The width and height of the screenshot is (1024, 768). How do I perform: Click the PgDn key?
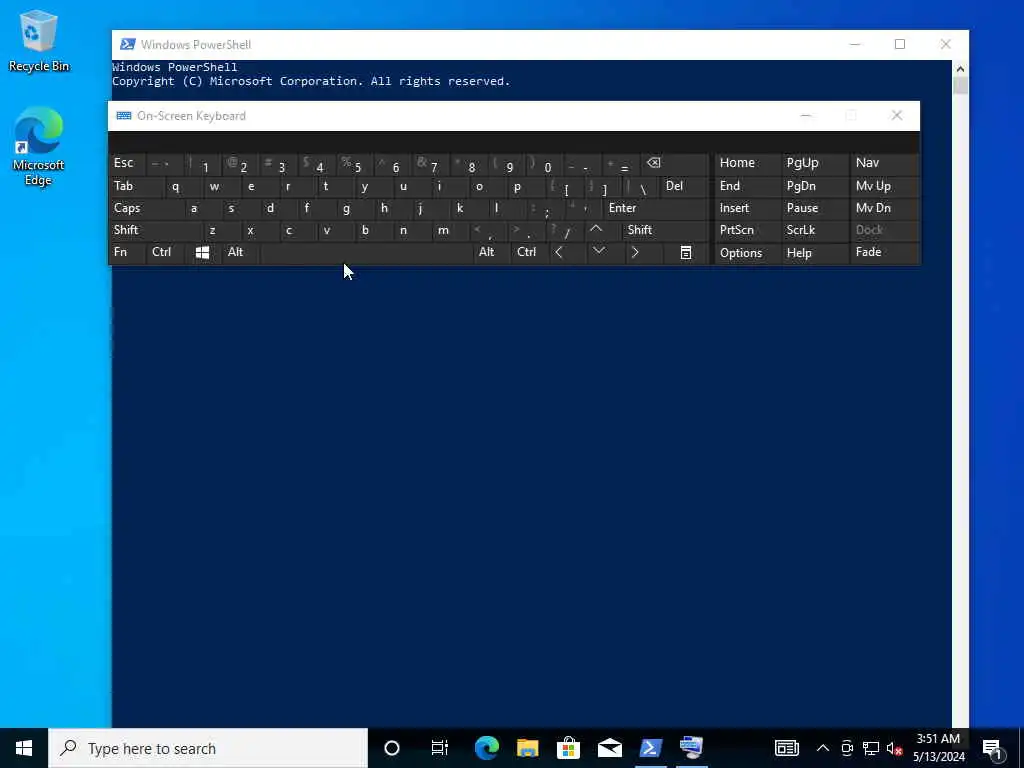pyautogui.click(x=813, y=187)
